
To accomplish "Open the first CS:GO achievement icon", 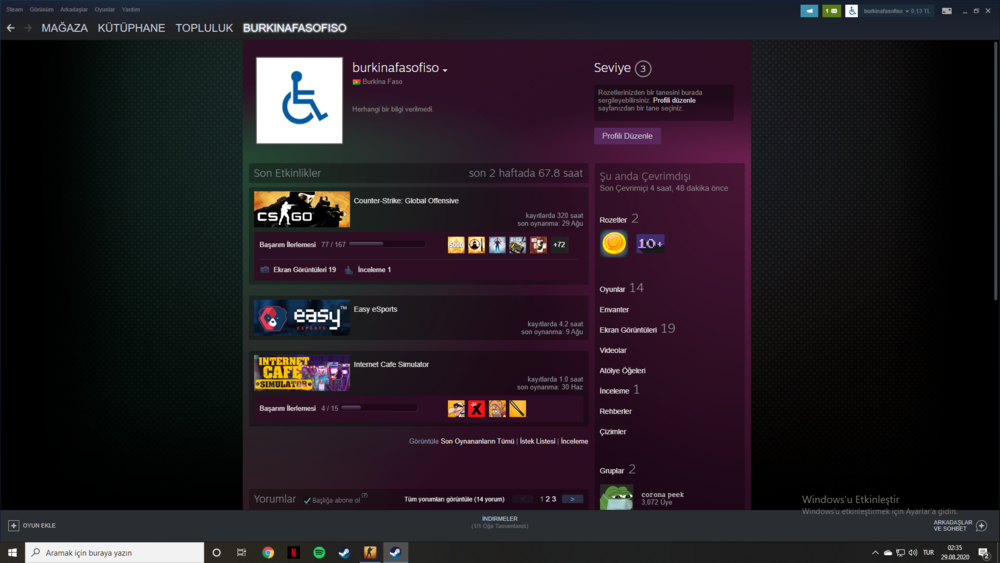I will [x=456, y=245].
